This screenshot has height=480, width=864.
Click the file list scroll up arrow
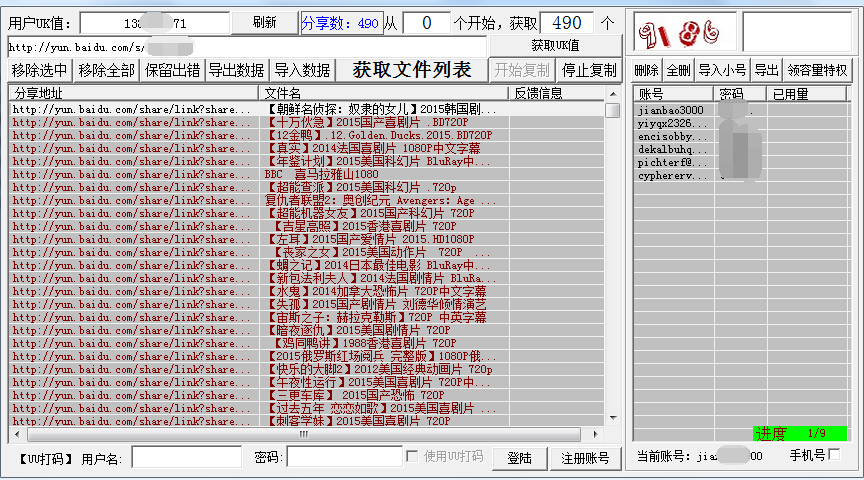tap(613, 94)
